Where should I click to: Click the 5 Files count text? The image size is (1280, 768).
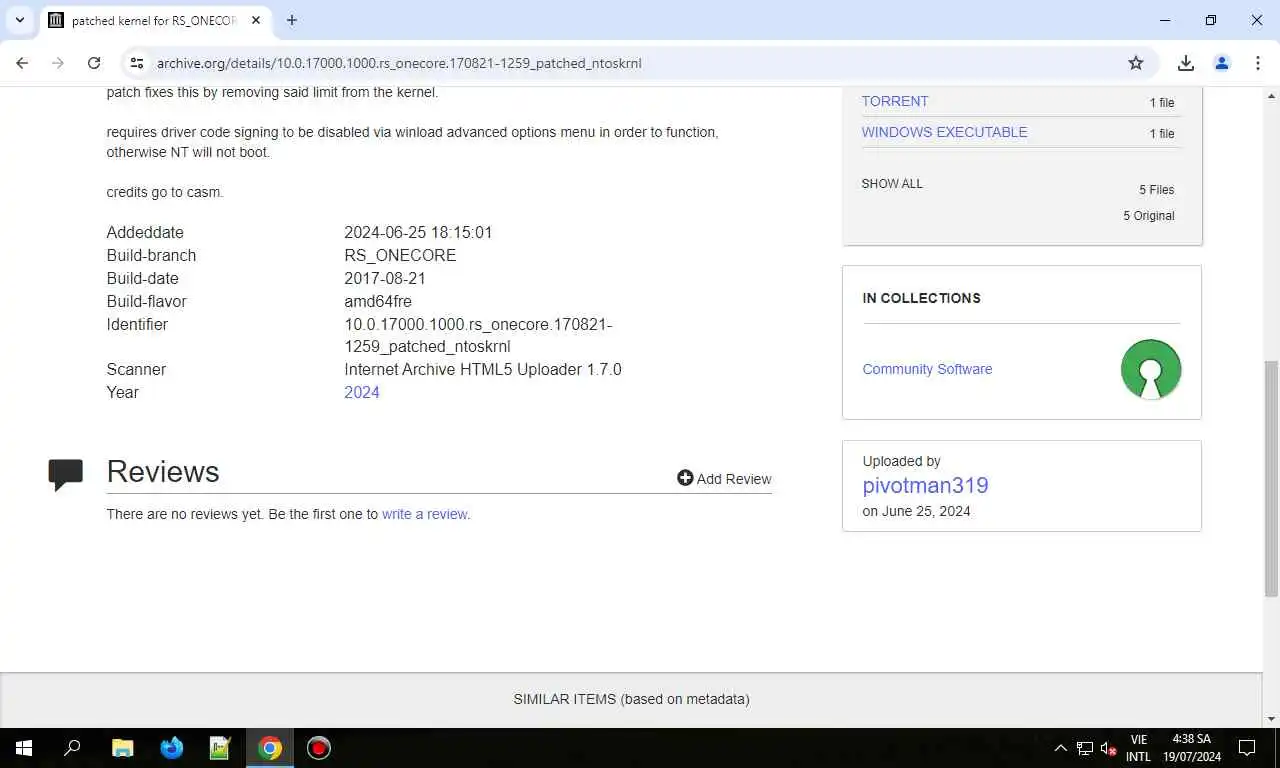[1157, 190]
